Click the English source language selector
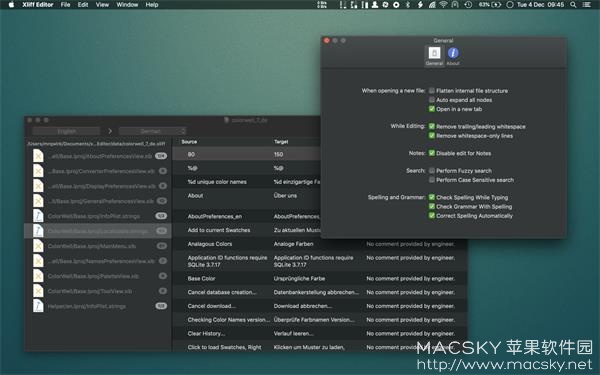The image size is (600, 375). pyautogui.click(x=67, y=131)
